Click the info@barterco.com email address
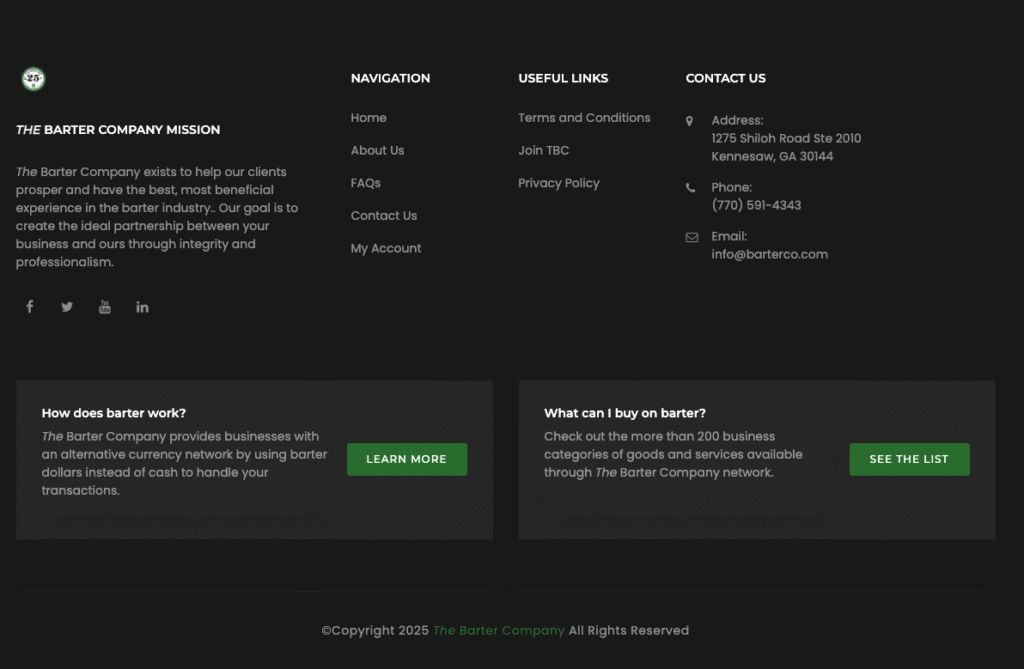This screenshot has width=1024, height=669. coord(769,254)
